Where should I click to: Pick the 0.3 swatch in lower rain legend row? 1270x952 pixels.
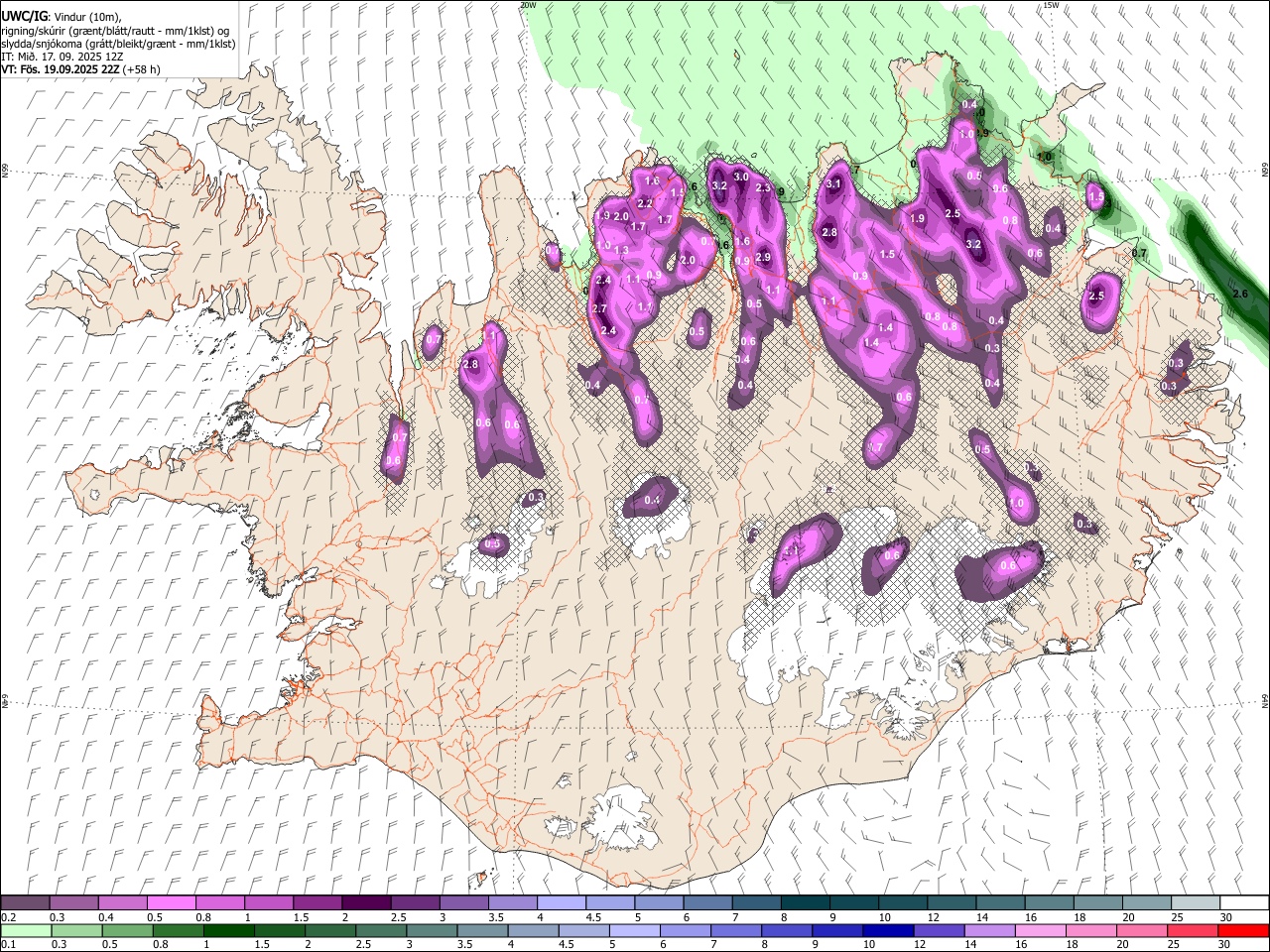point(76,930)
